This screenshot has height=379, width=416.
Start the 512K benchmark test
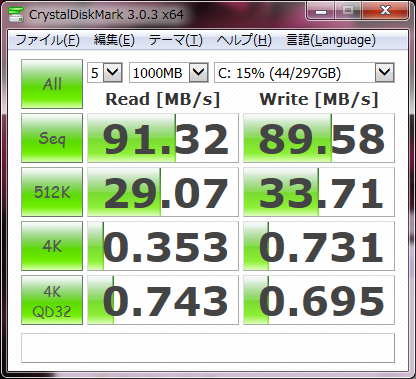[52, 192]
